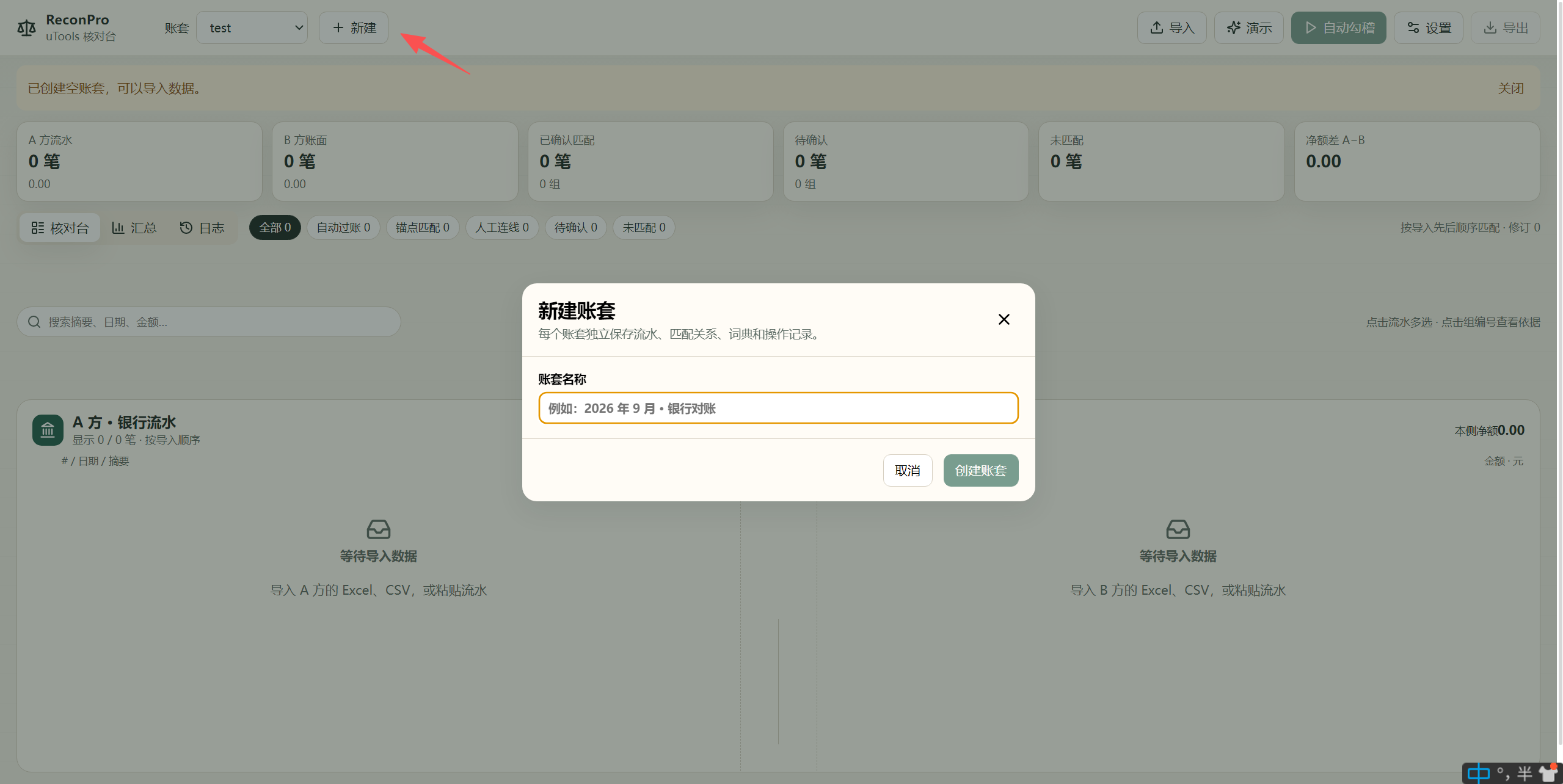Close the 新建账套 dialog with X

pos(1004,319)
